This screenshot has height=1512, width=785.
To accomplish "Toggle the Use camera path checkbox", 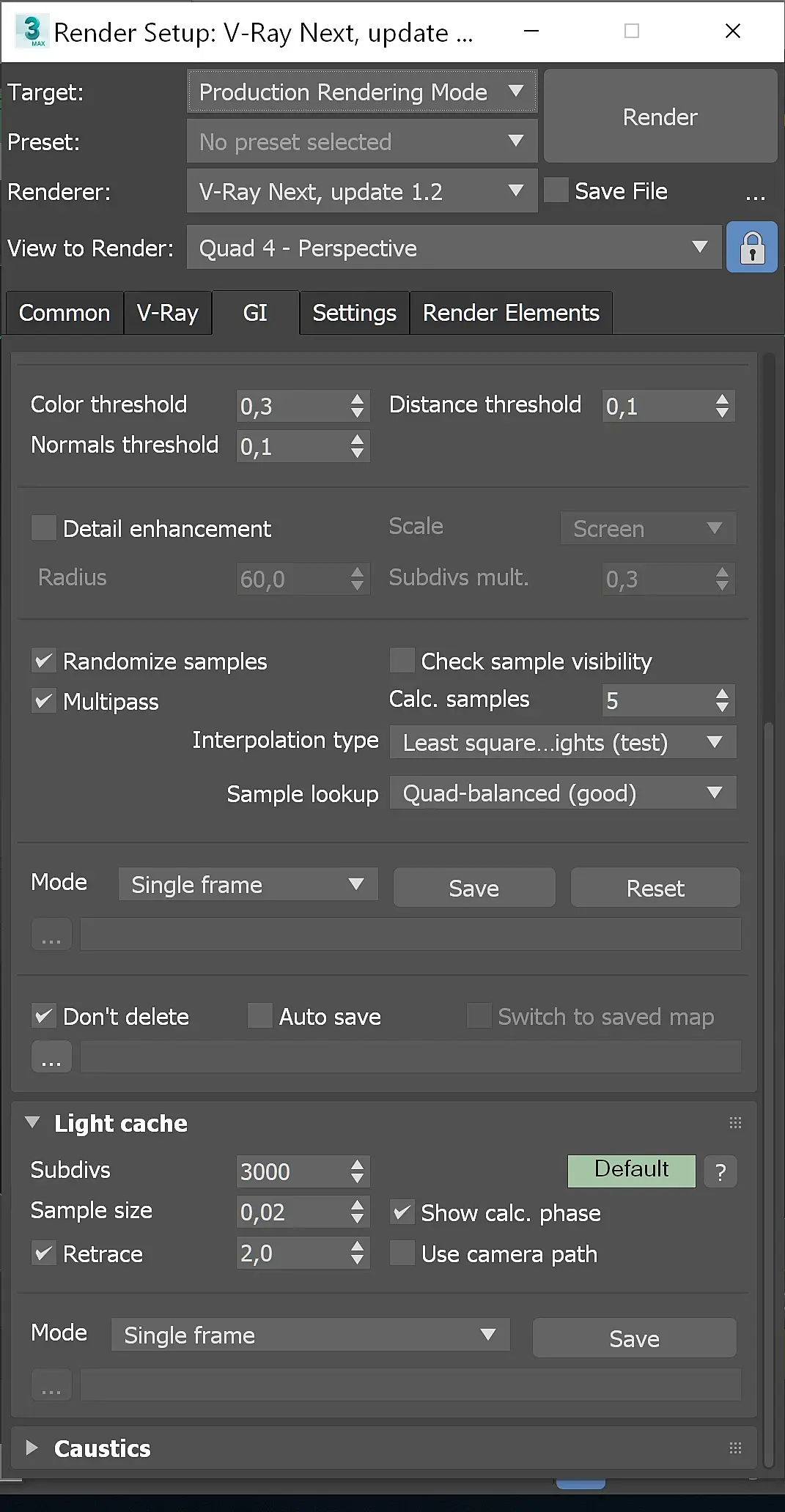I will click(402, 1253).
